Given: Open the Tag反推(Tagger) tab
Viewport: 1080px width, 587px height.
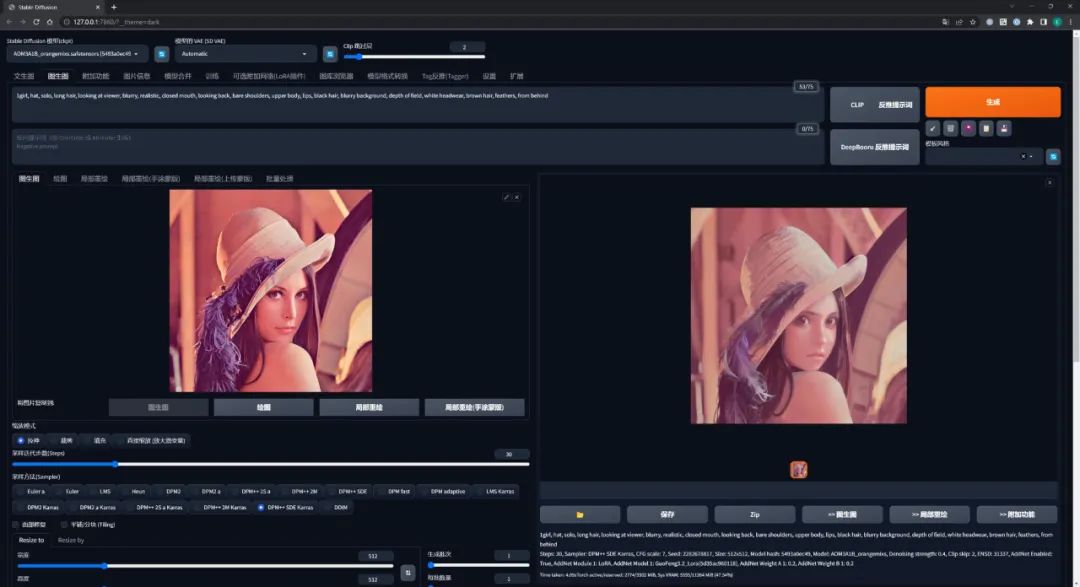Looking at the screenshot, I should (x=445, y=76).
